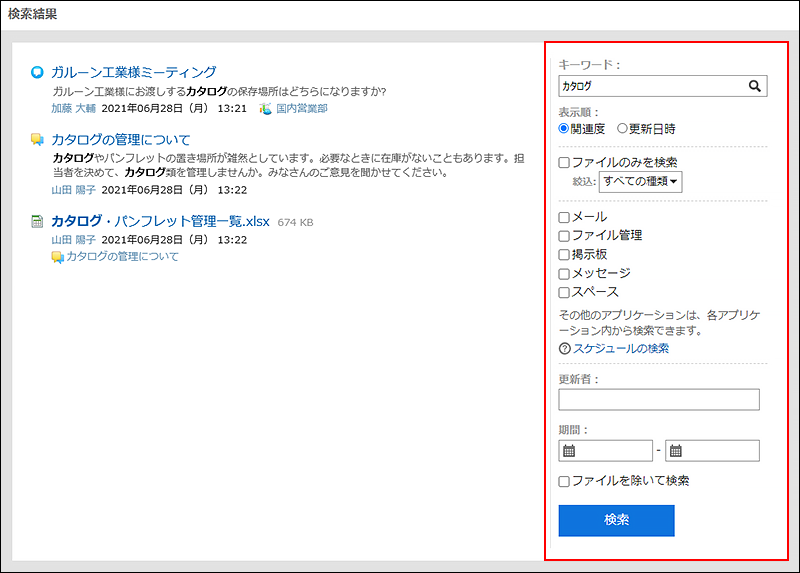Click the start date 期間 field
Image resolution: width=800 pixels, height=573 pixels.
coord(606,451)
